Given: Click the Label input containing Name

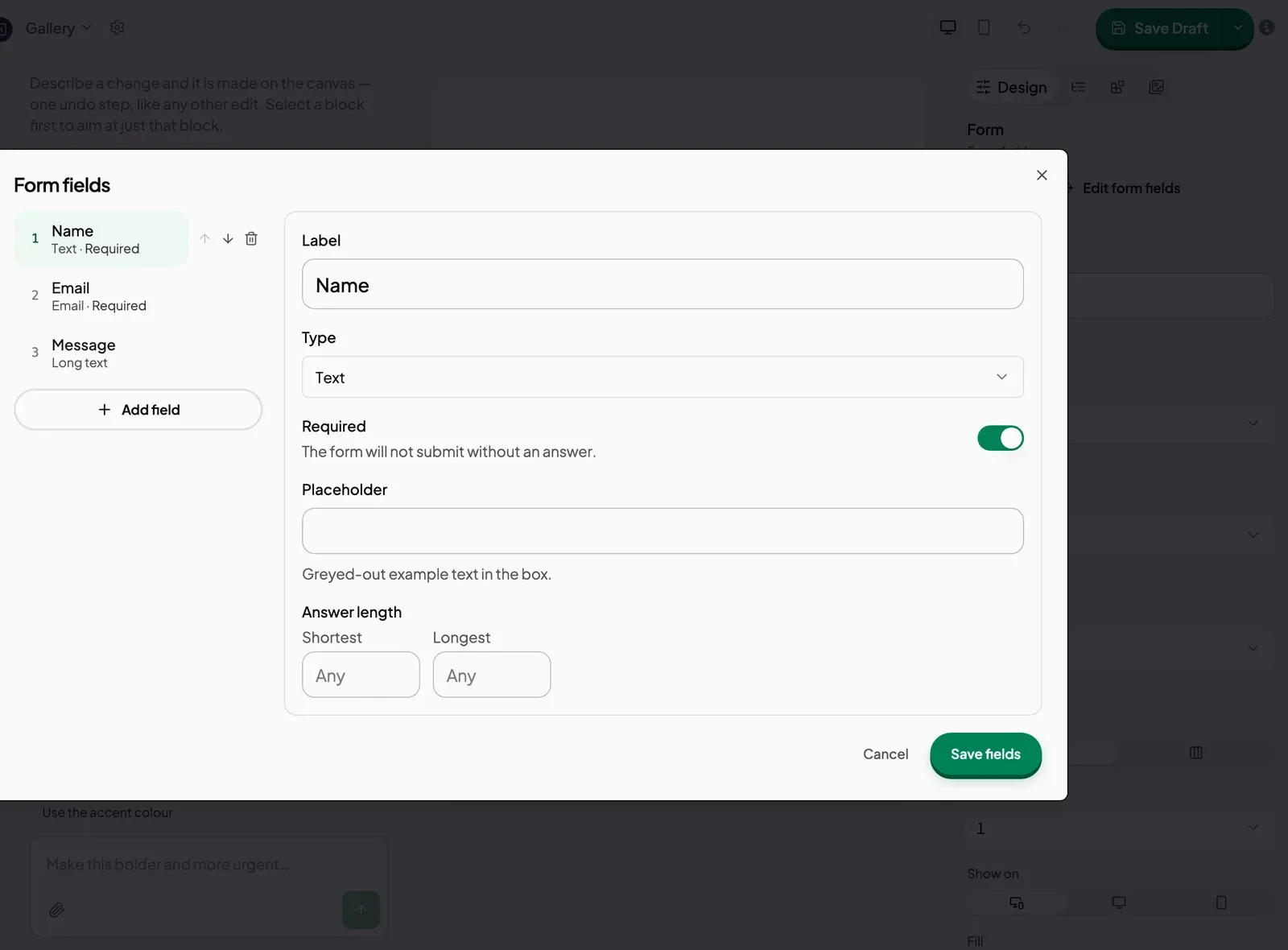Looking at the screenshot, I should 663,284.
